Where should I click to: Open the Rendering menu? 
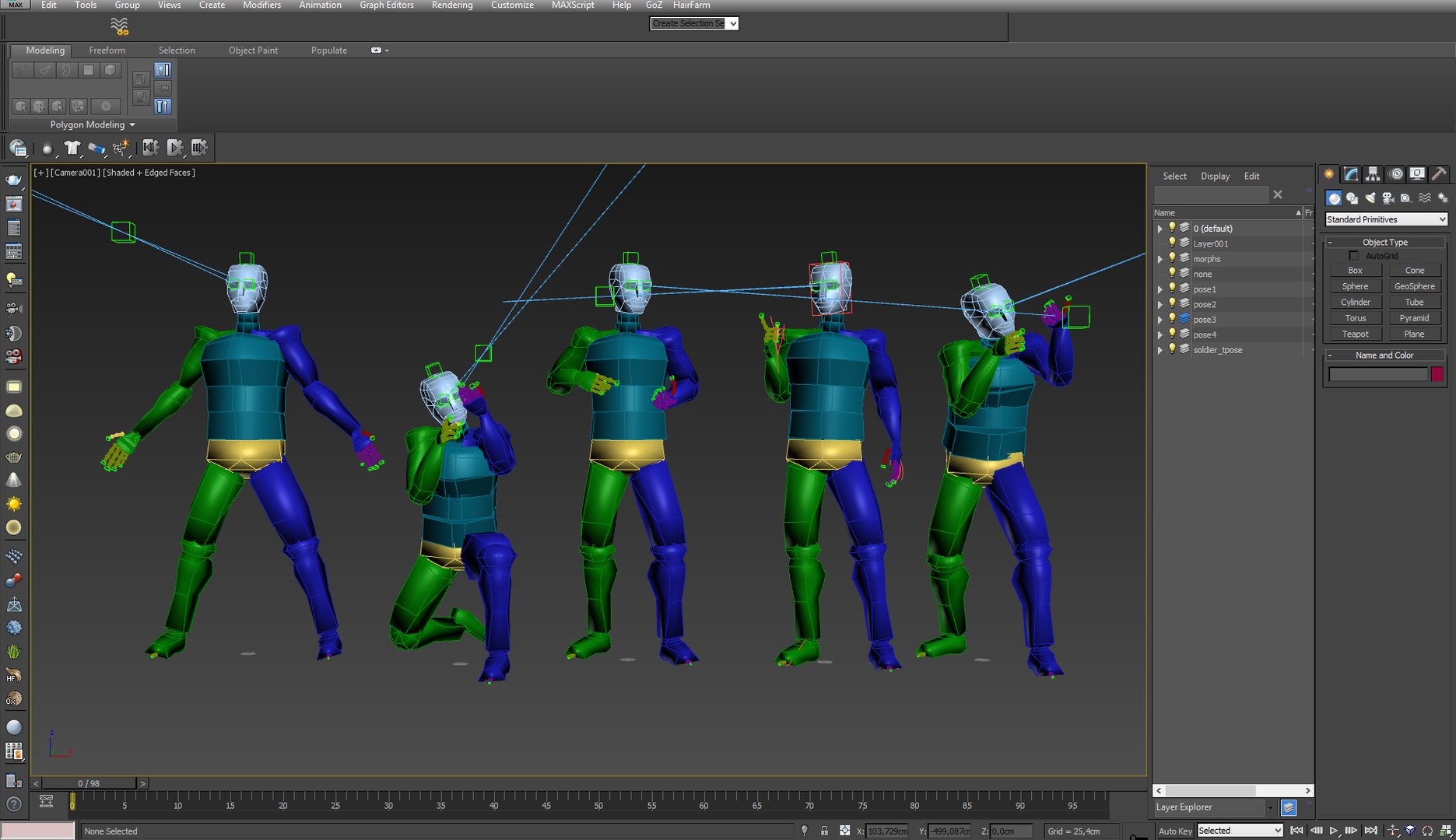452,5
